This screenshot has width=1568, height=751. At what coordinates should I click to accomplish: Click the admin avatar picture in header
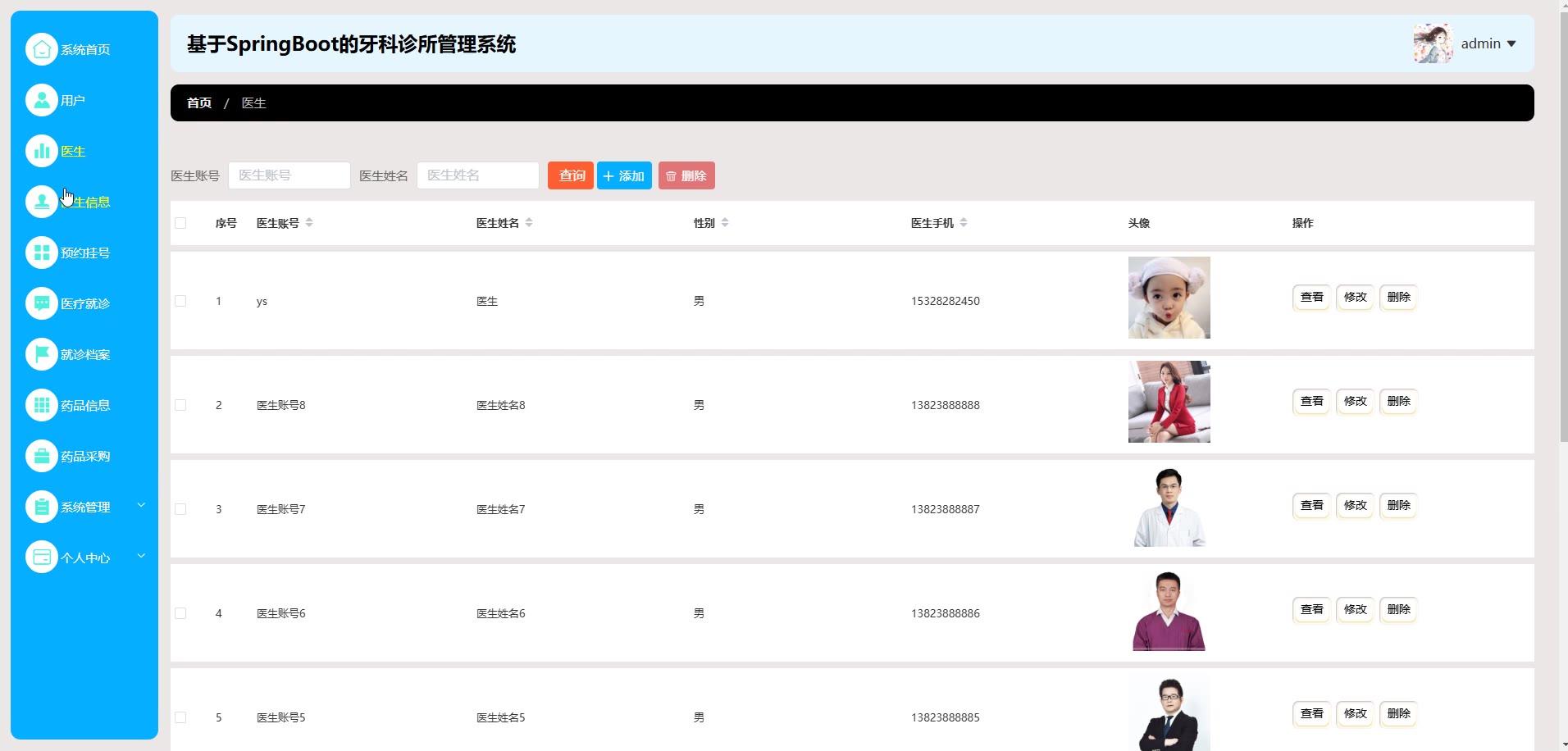point(1433,43)
